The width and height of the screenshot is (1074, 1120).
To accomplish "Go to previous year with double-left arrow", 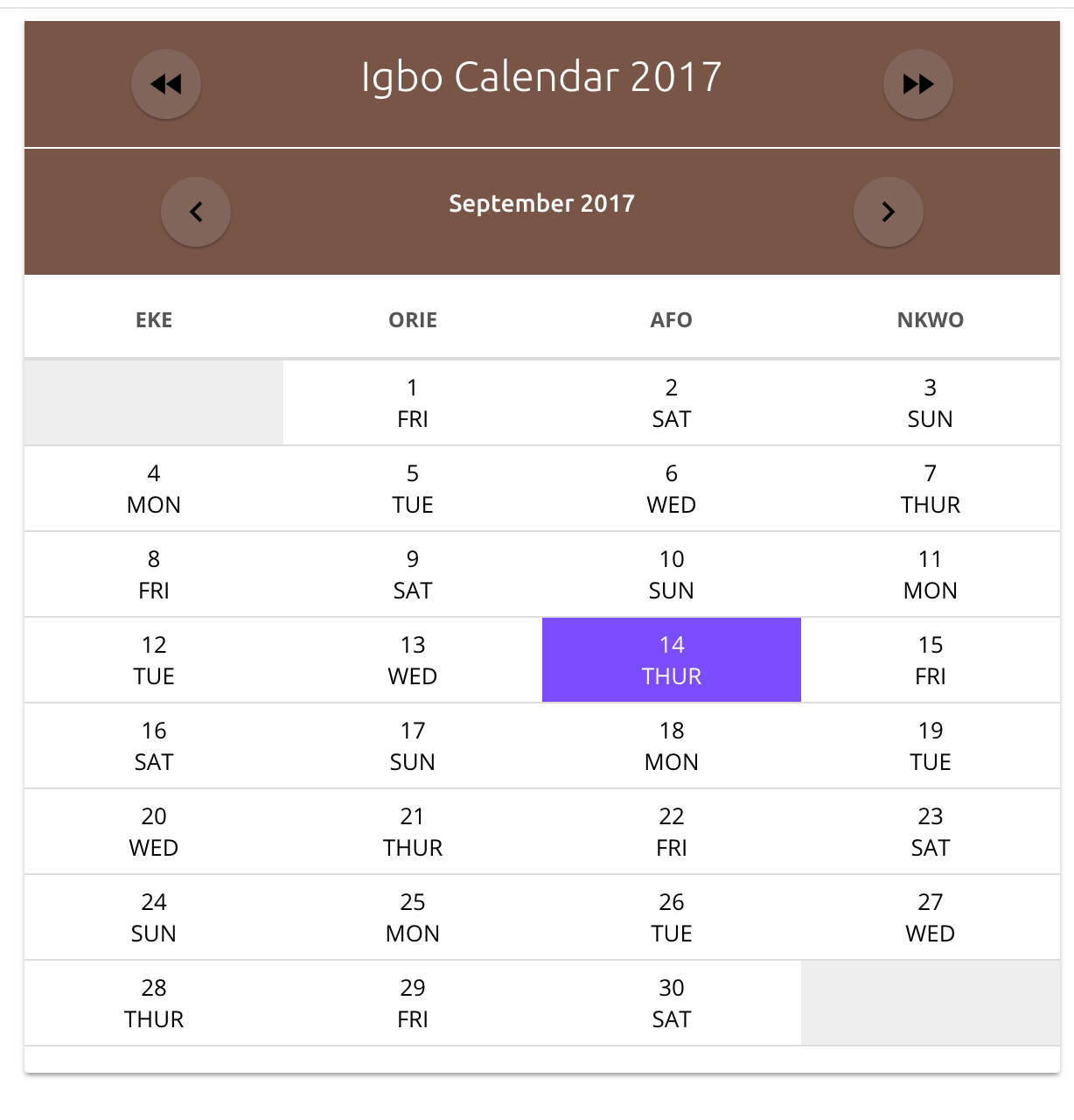I will pos(166,84).
